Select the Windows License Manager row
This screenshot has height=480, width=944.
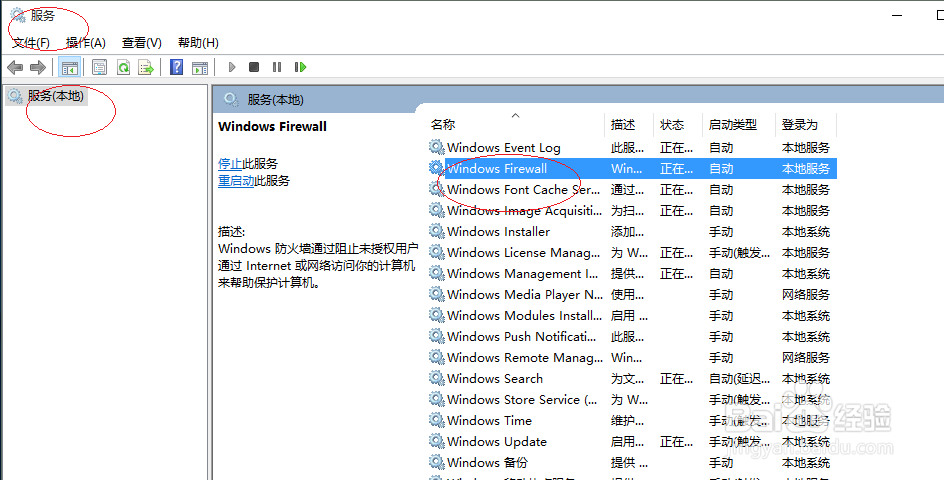tap(632, 253)
